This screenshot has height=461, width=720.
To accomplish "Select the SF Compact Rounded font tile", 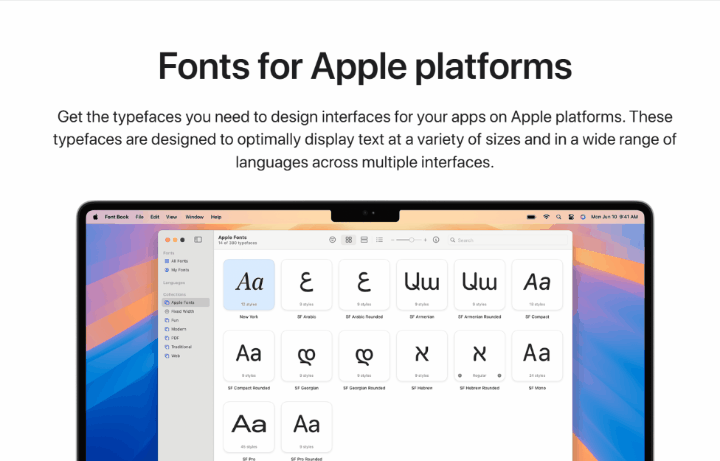I will point(249,356).
